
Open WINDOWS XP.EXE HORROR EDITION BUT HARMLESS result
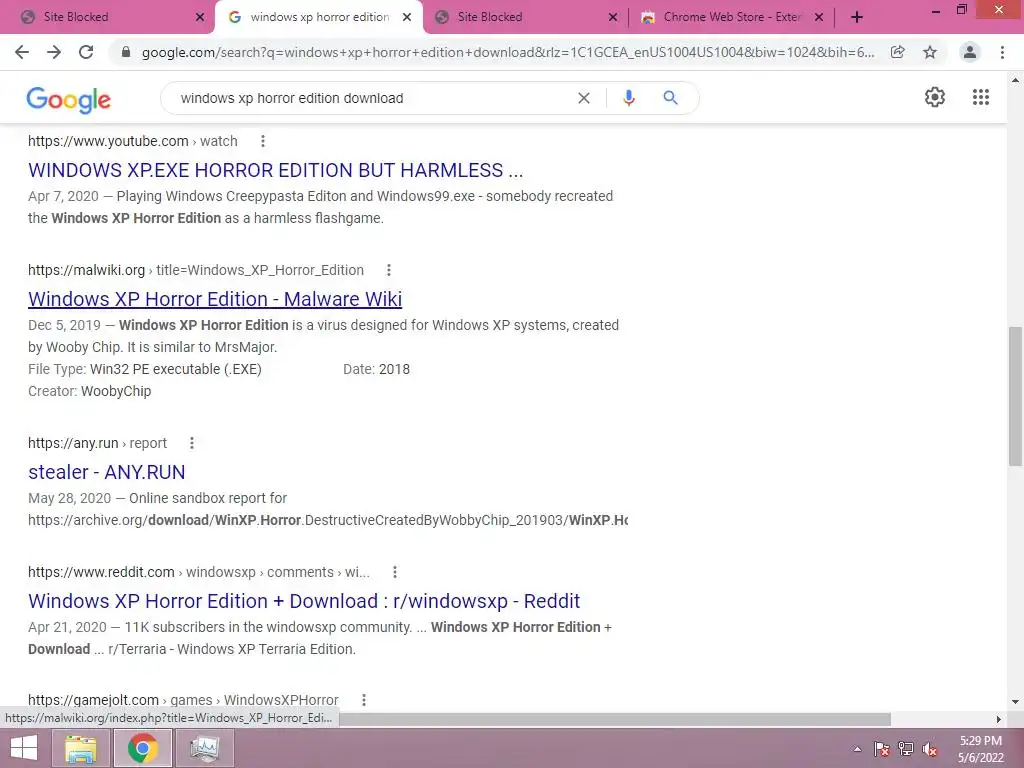coord(276,170)
